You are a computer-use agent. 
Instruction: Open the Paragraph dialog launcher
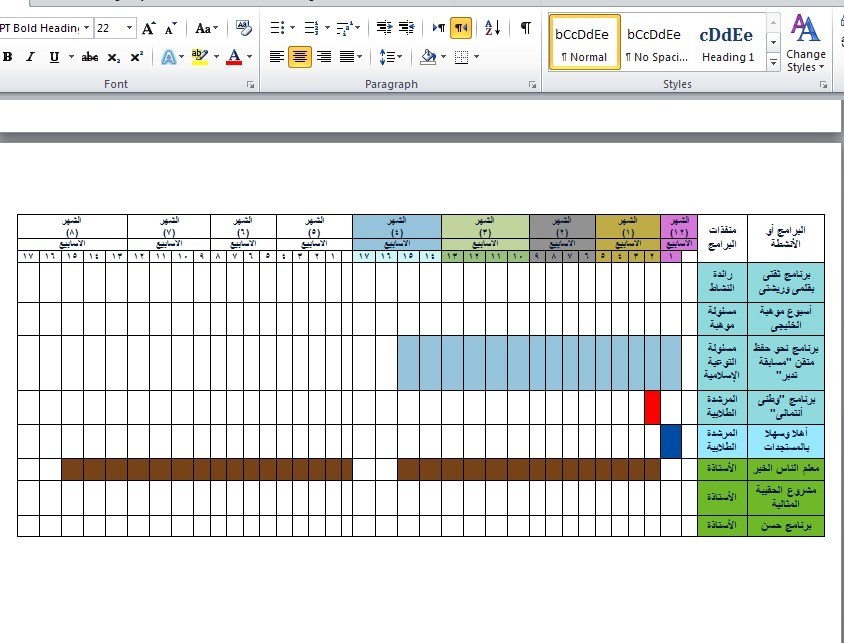[532, 84]
